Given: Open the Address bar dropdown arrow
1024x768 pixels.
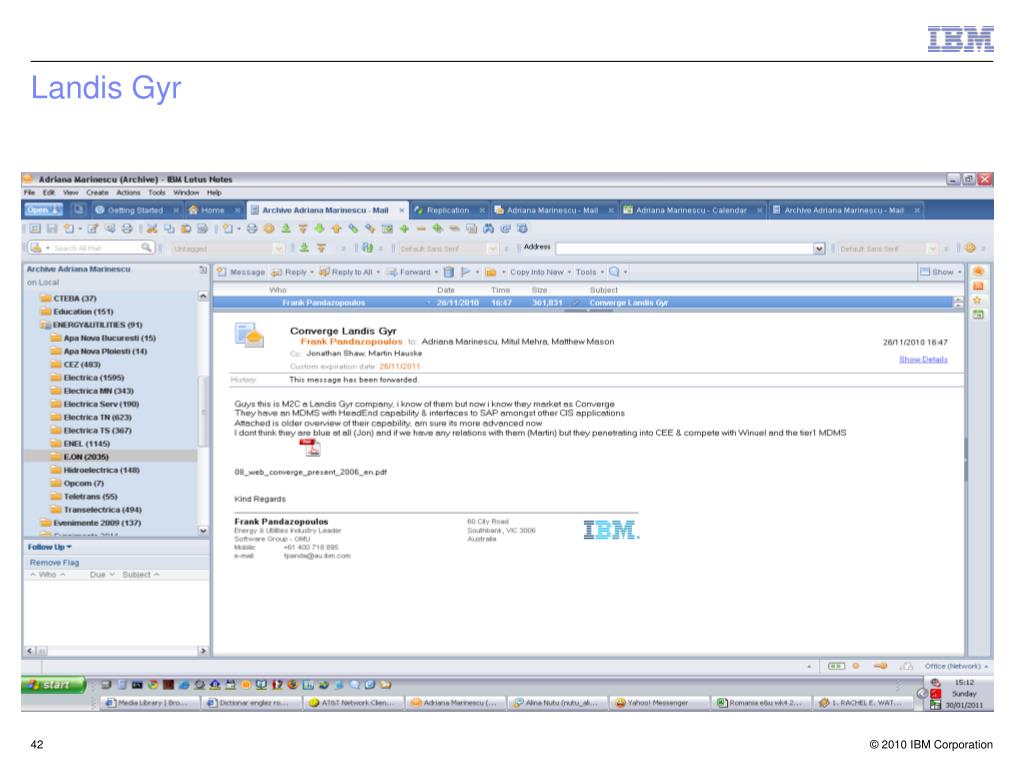Looking at the screenshot, I should [819, 248].
